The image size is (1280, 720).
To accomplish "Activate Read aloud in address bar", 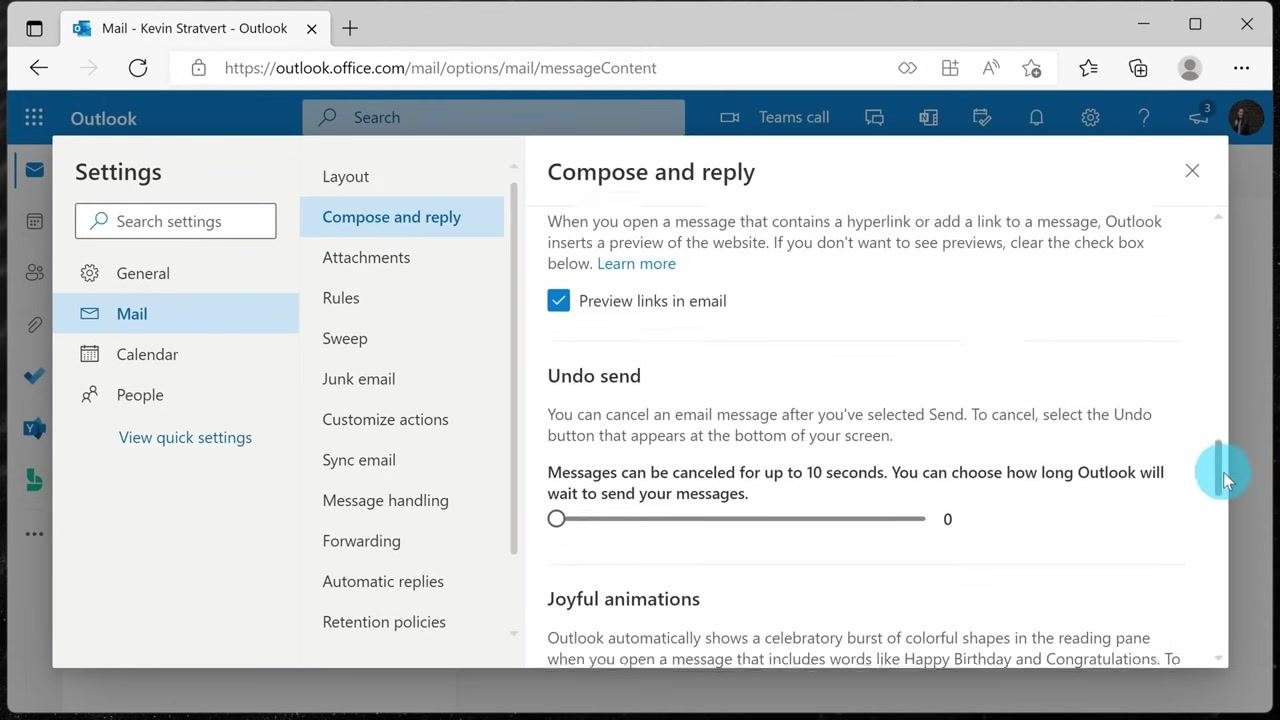I will pyautogui.click(x=991, y=68).
